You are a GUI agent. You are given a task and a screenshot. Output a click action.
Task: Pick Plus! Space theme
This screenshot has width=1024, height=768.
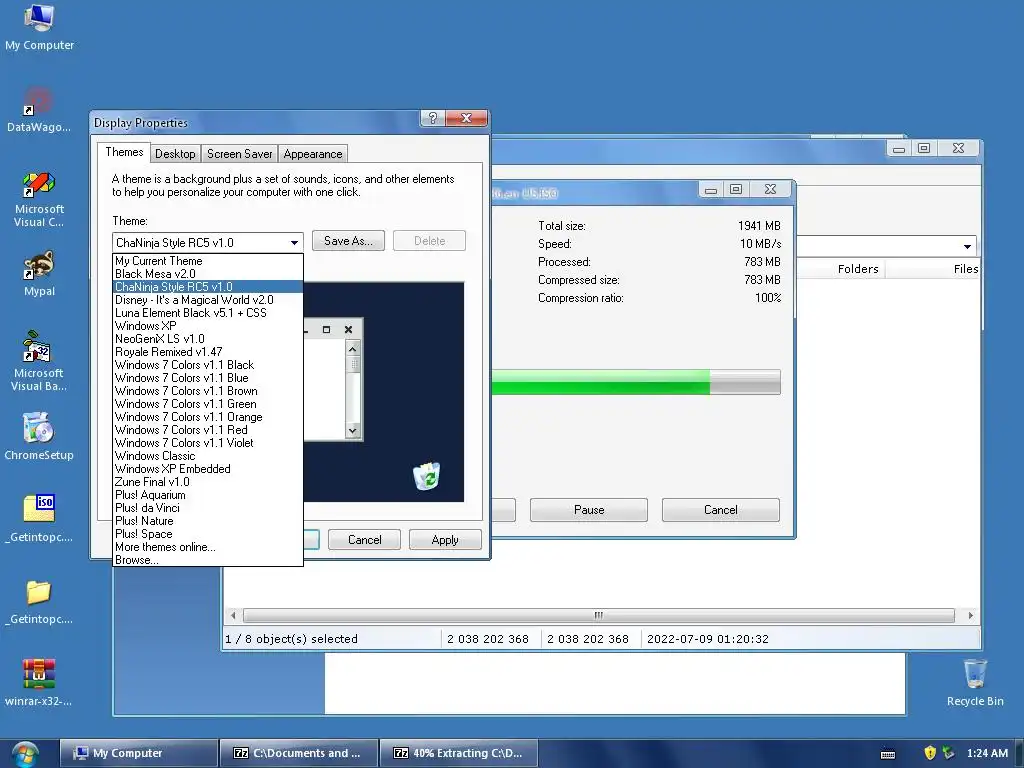pos(208,534)
